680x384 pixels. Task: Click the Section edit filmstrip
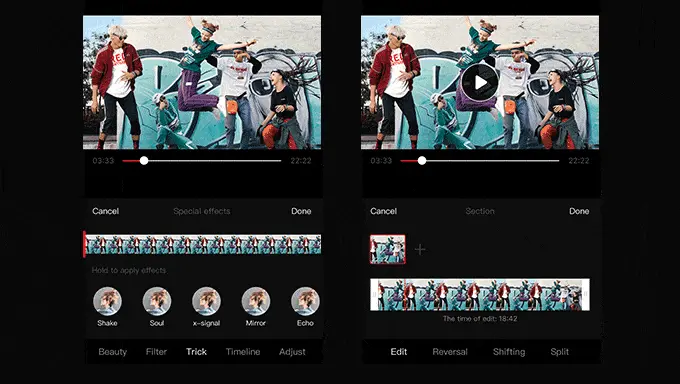(x=480, y=295)
